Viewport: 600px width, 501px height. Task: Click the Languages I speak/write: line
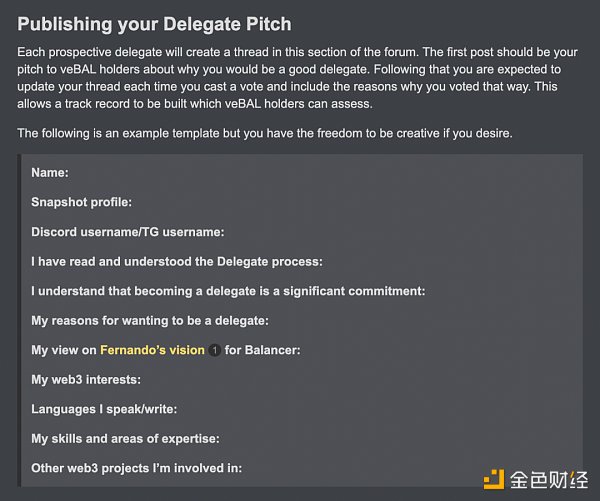[x=104, y=409]
